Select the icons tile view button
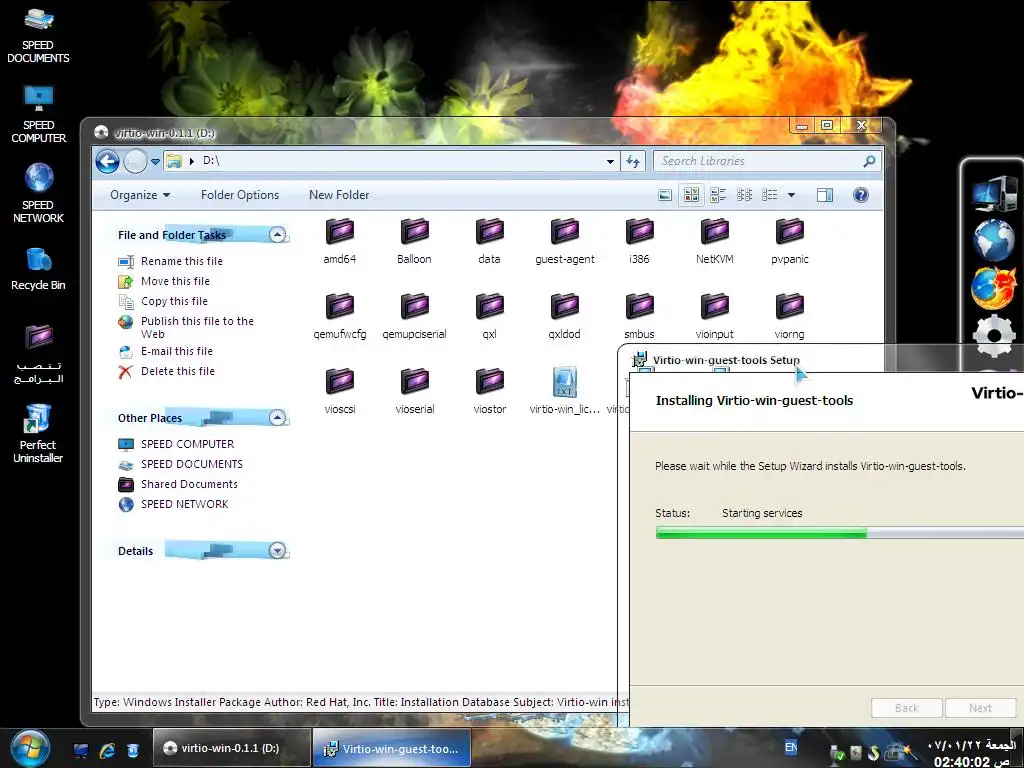This screenshot has height=768, width=1024. click(x=692, y=195)
